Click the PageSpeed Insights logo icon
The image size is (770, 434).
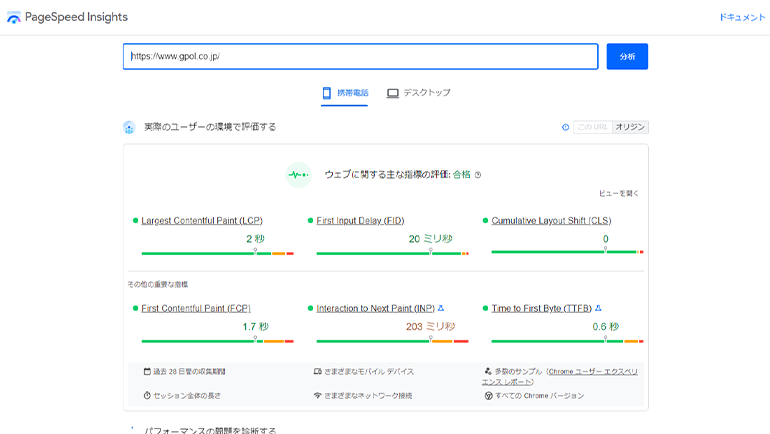pyautogui.click(x=14, y=18)
